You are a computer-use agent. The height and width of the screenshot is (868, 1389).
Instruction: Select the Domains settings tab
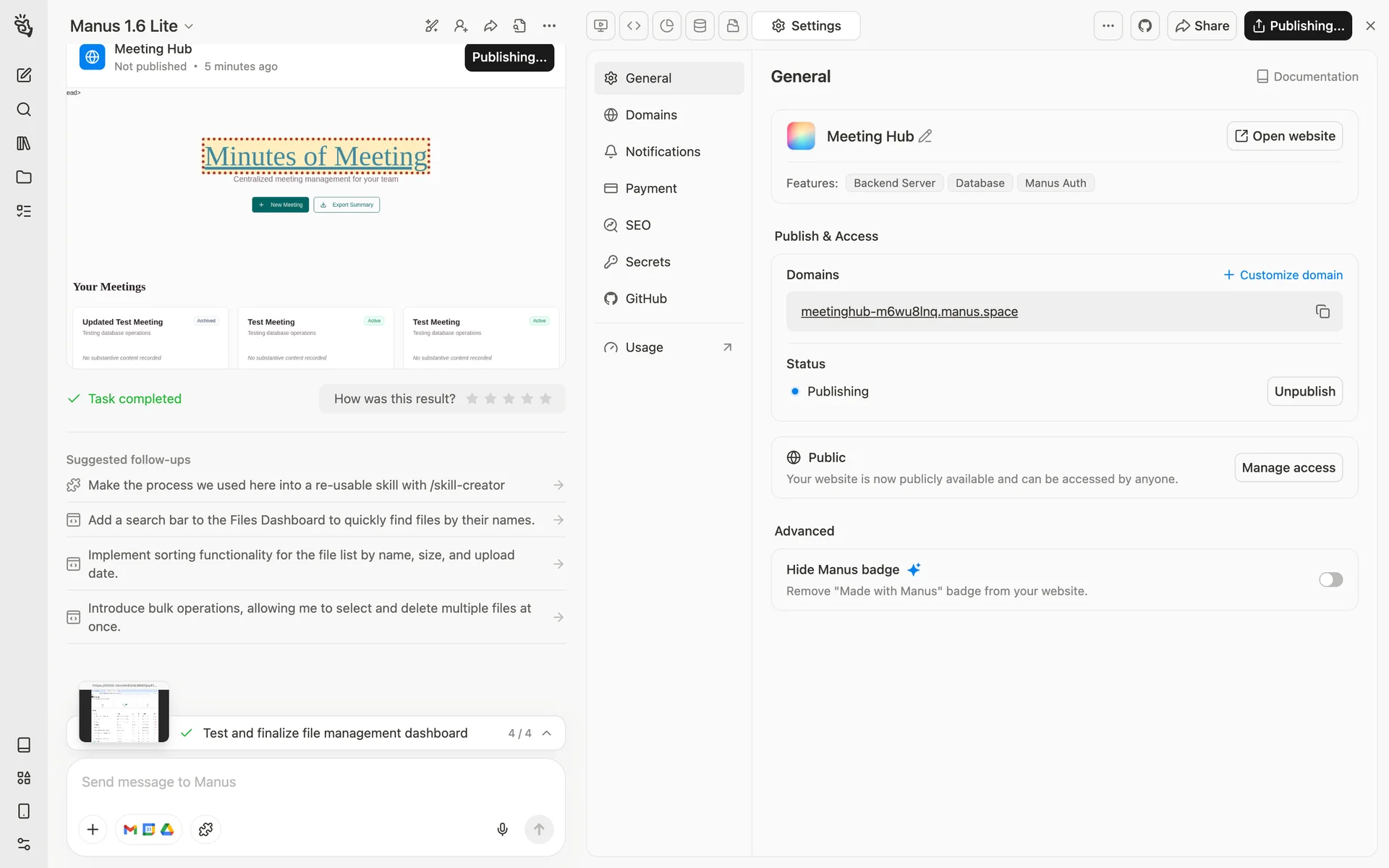pyautogui.click(x=650, y=115)
